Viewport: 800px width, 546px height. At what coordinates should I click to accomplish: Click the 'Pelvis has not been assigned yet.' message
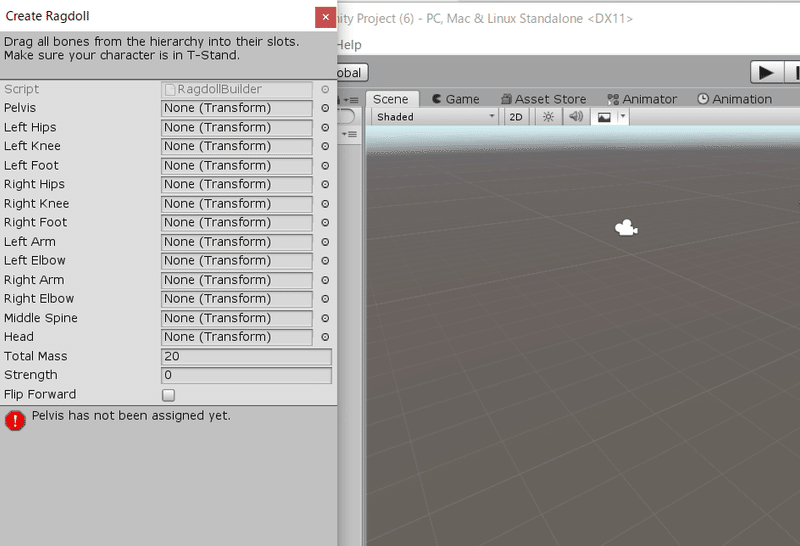(x=131, y=416)
